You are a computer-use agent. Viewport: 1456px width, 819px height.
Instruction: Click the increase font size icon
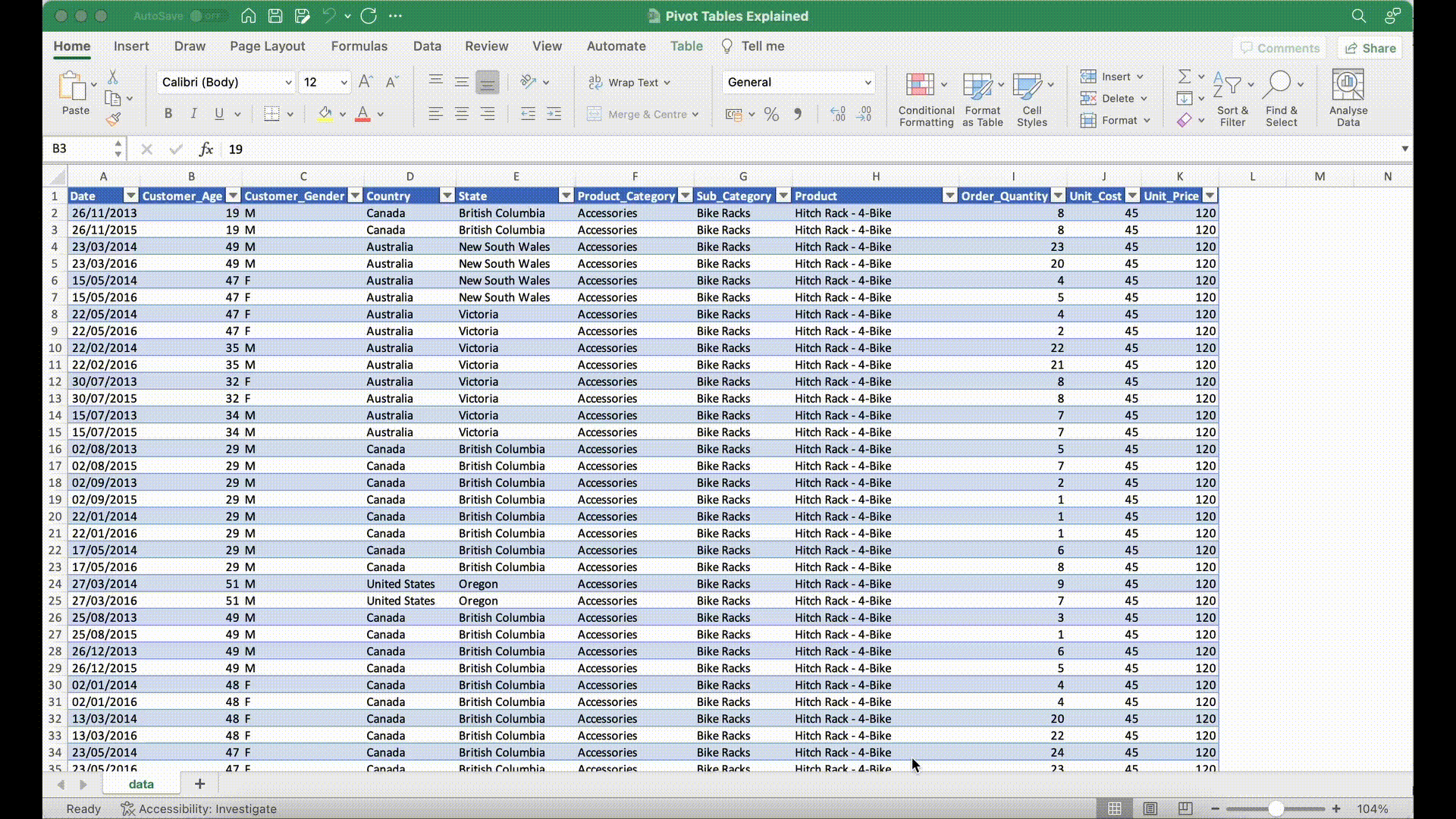(366, 82)
